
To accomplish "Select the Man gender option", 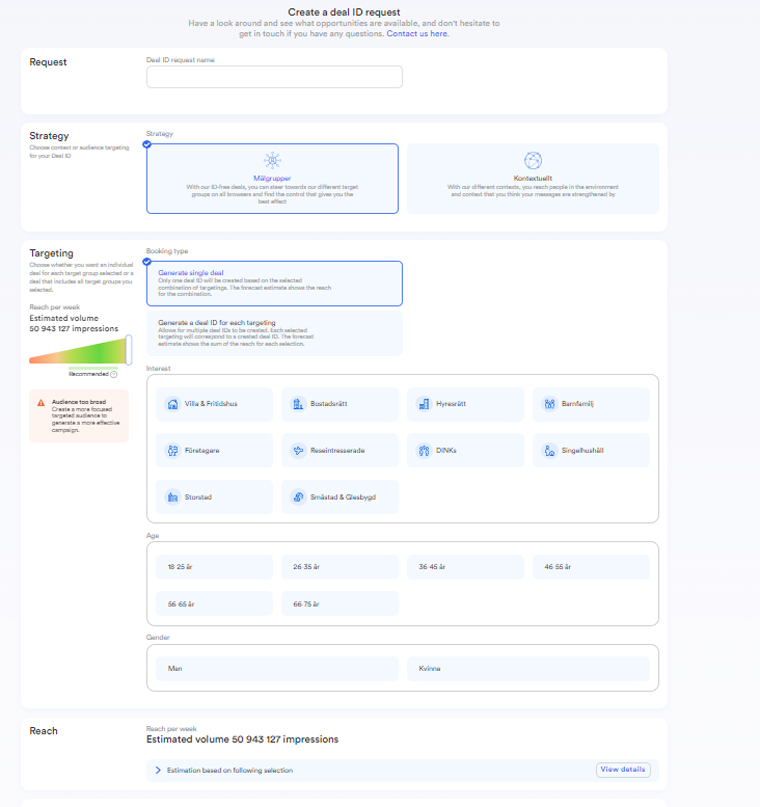I will coord(277,669).
